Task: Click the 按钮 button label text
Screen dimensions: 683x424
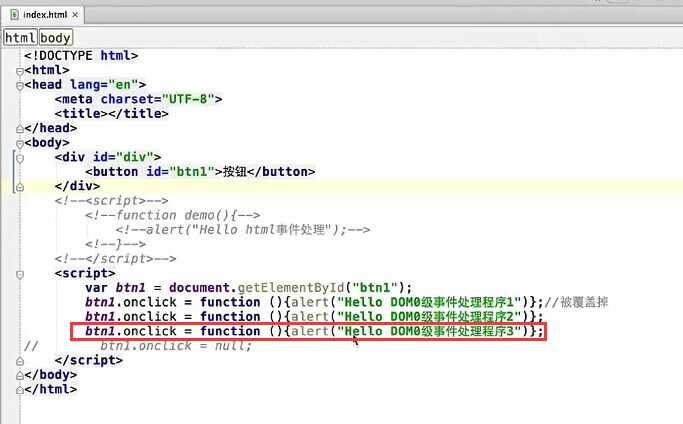Action: (235, 172)
